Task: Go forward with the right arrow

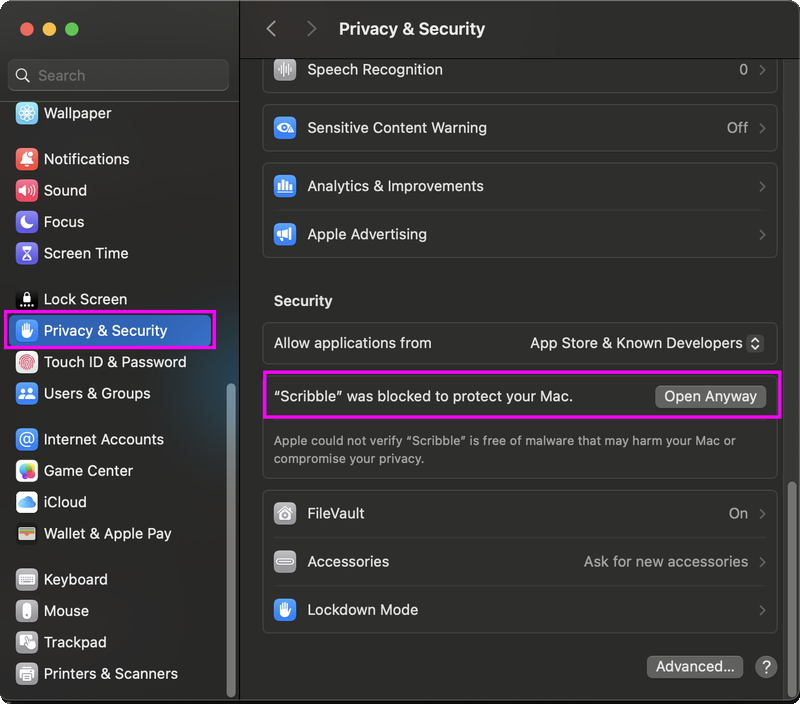Action: coord(311,29)
